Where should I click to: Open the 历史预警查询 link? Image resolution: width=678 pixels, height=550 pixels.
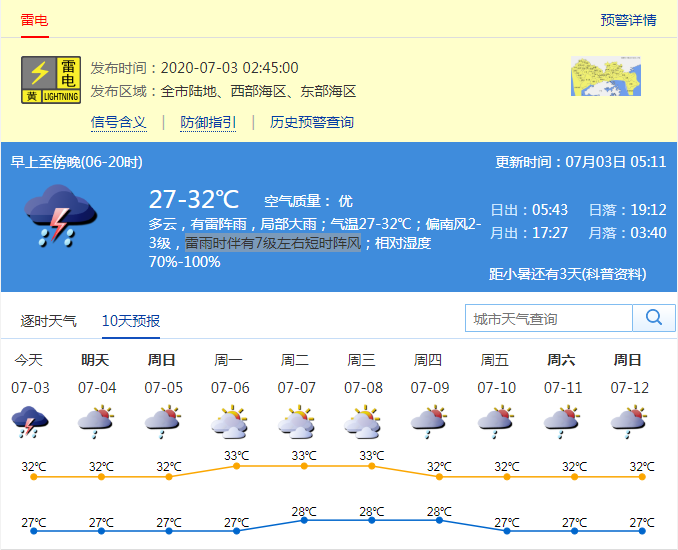[x=312, y=122]
